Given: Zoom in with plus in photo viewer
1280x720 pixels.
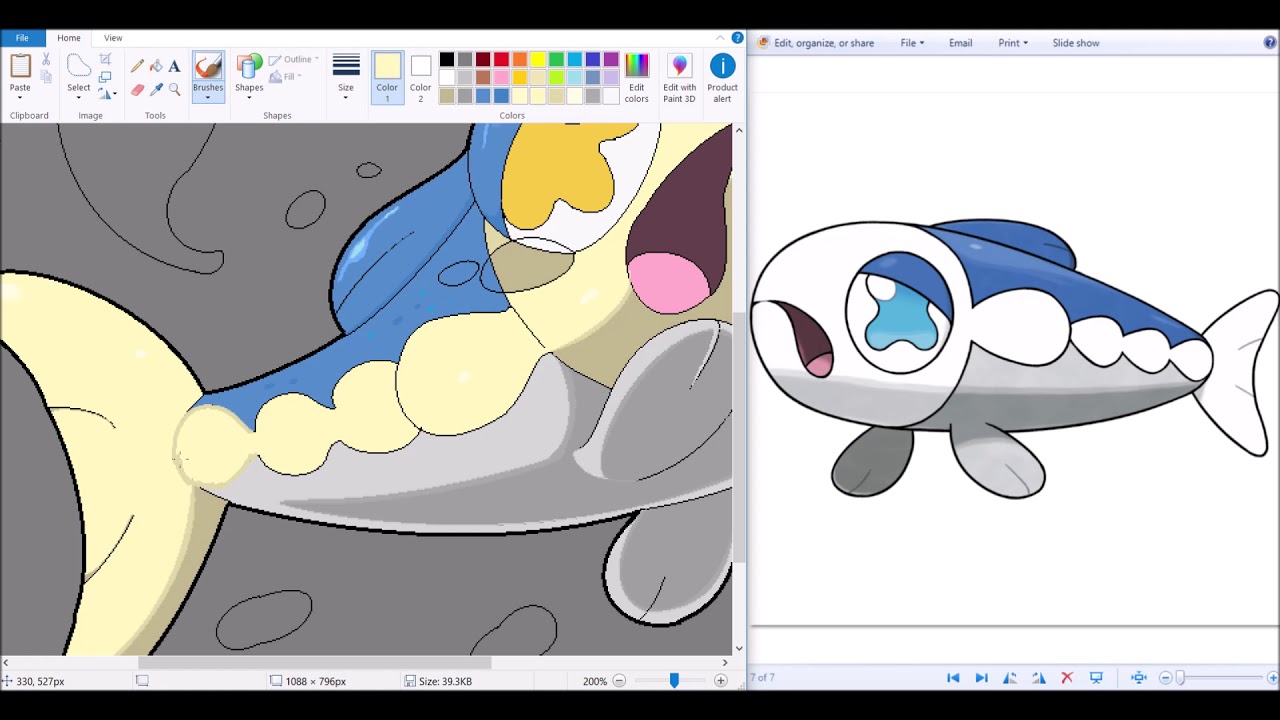Looking at the screenshot, I should click(x=1272, y=678).
